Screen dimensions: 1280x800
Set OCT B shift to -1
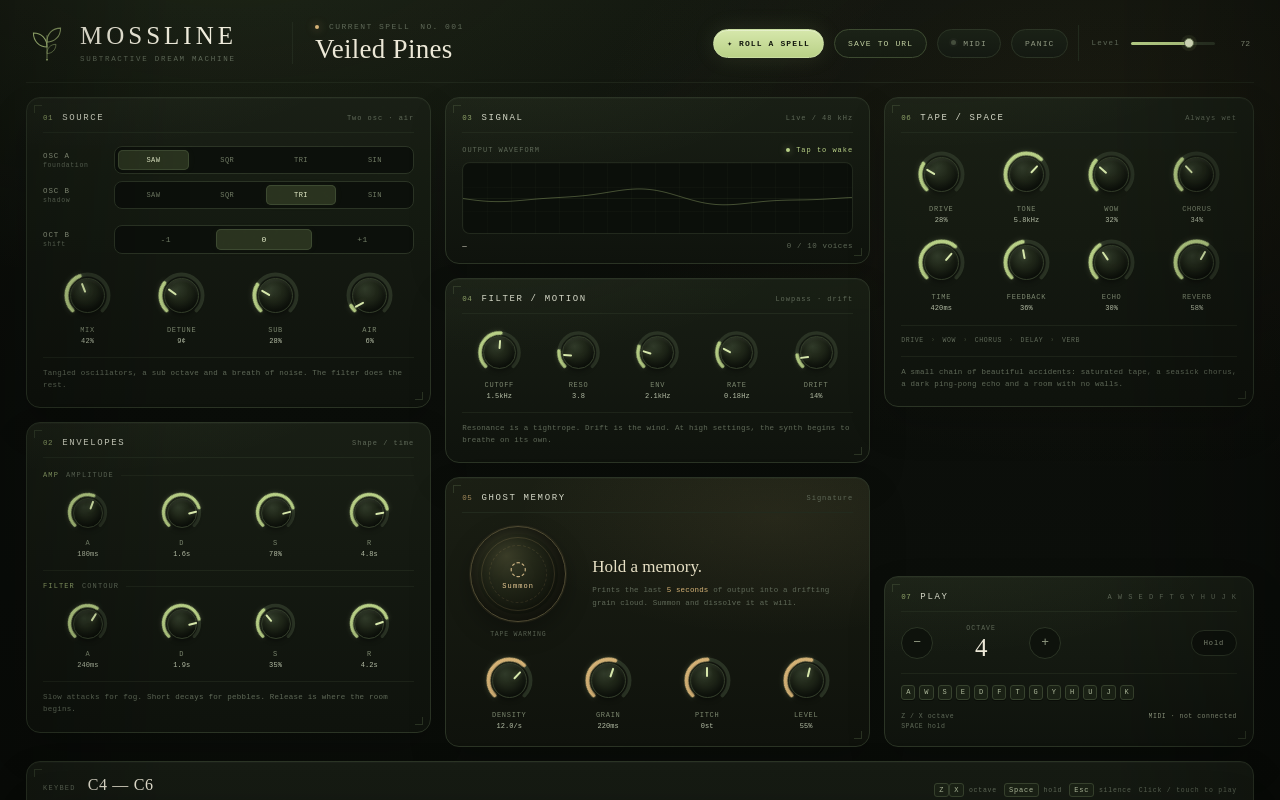click(166, 240)
